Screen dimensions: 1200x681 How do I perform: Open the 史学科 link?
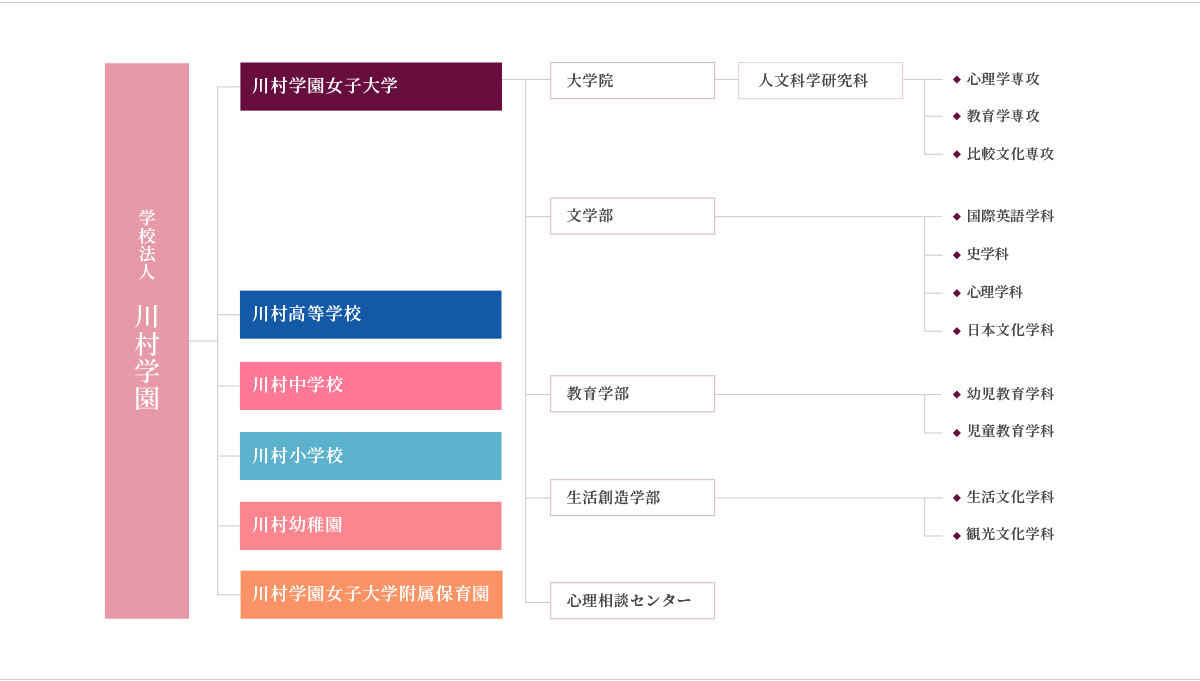[987, 254]
